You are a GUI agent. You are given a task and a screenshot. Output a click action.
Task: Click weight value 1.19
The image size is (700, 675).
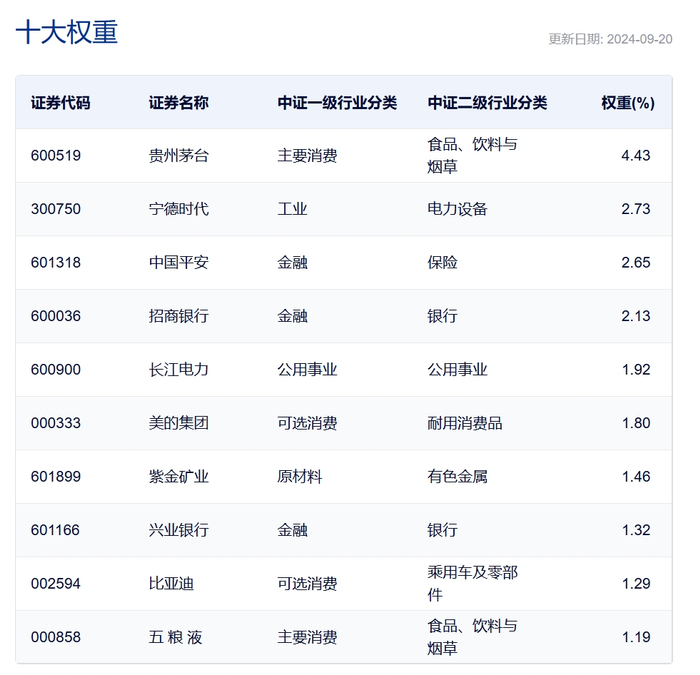pos(636,637)
